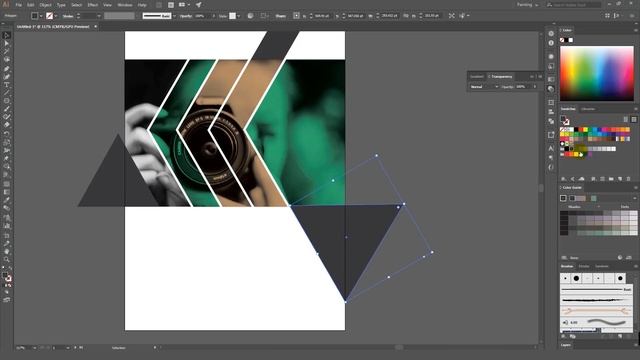The image size is (640, 360).
Task: Open the stroke color dropdown in control bar
Action: click(x=56, y=16)
